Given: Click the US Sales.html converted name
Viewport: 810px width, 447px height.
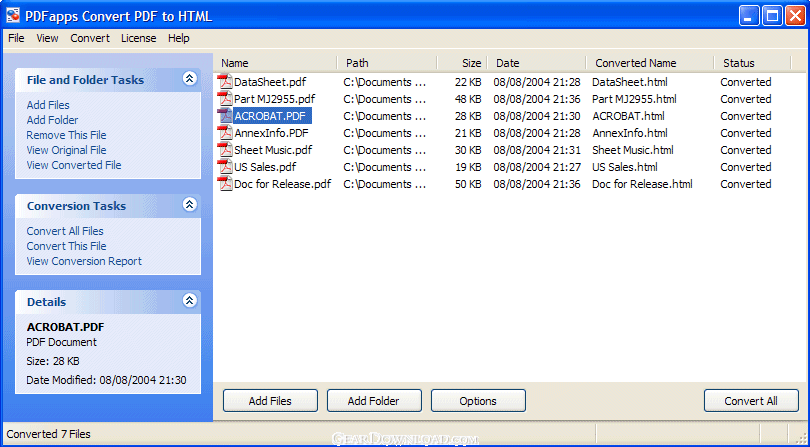Looking at the screenshot, I should pyautogui.click(x=625, y=167).
